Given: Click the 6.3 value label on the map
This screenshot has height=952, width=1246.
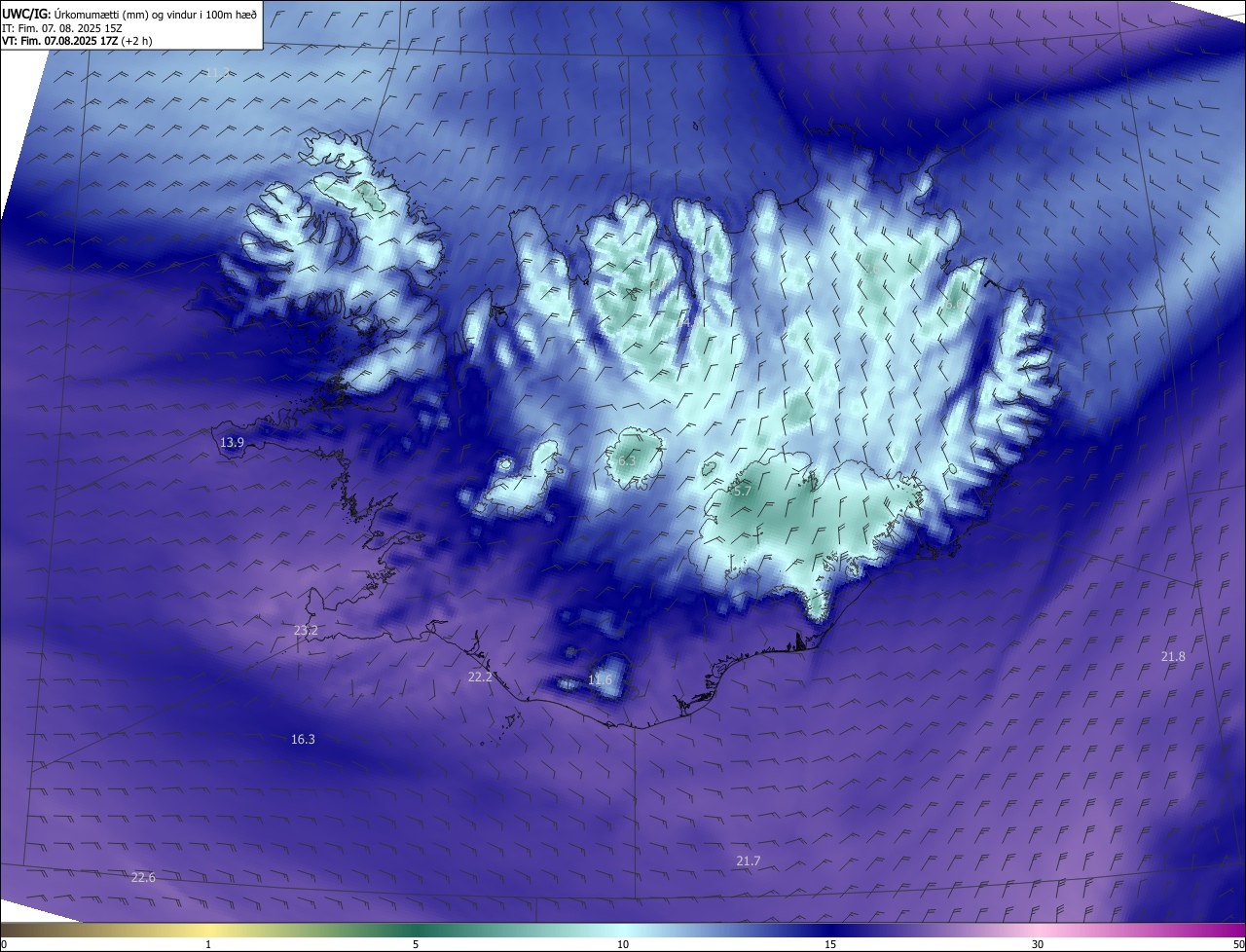Looking at the screenshot, I should click(626, 461).
